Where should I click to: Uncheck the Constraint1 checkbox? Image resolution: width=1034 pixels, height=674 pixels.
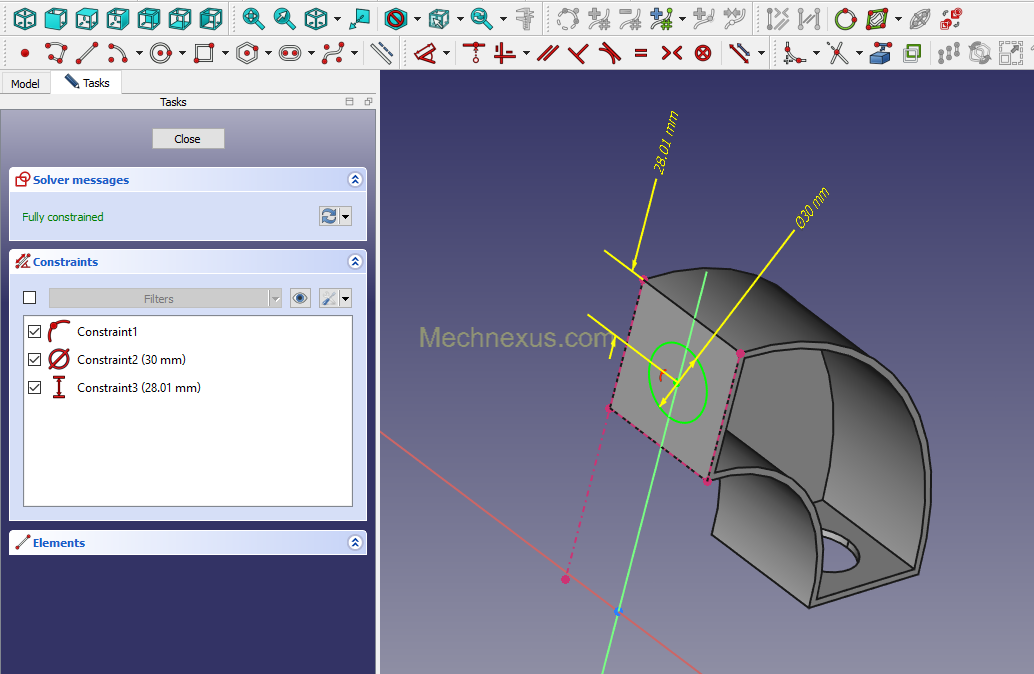[35, 332]
